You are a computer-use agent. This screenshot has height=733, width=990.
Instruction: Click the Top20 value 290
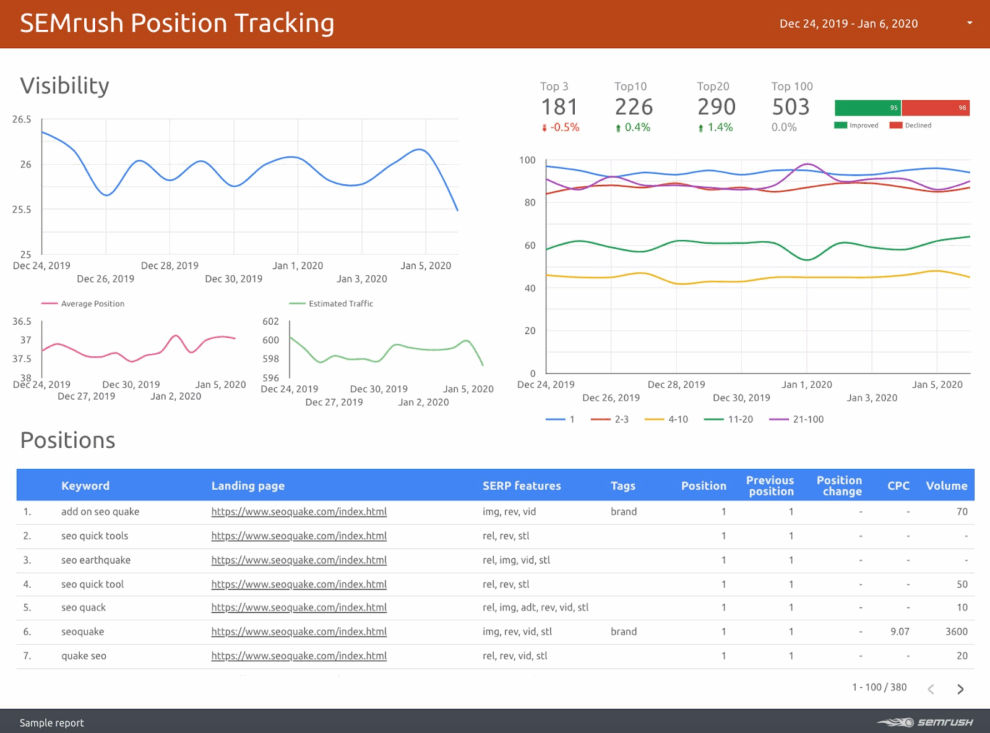[717, 107]
